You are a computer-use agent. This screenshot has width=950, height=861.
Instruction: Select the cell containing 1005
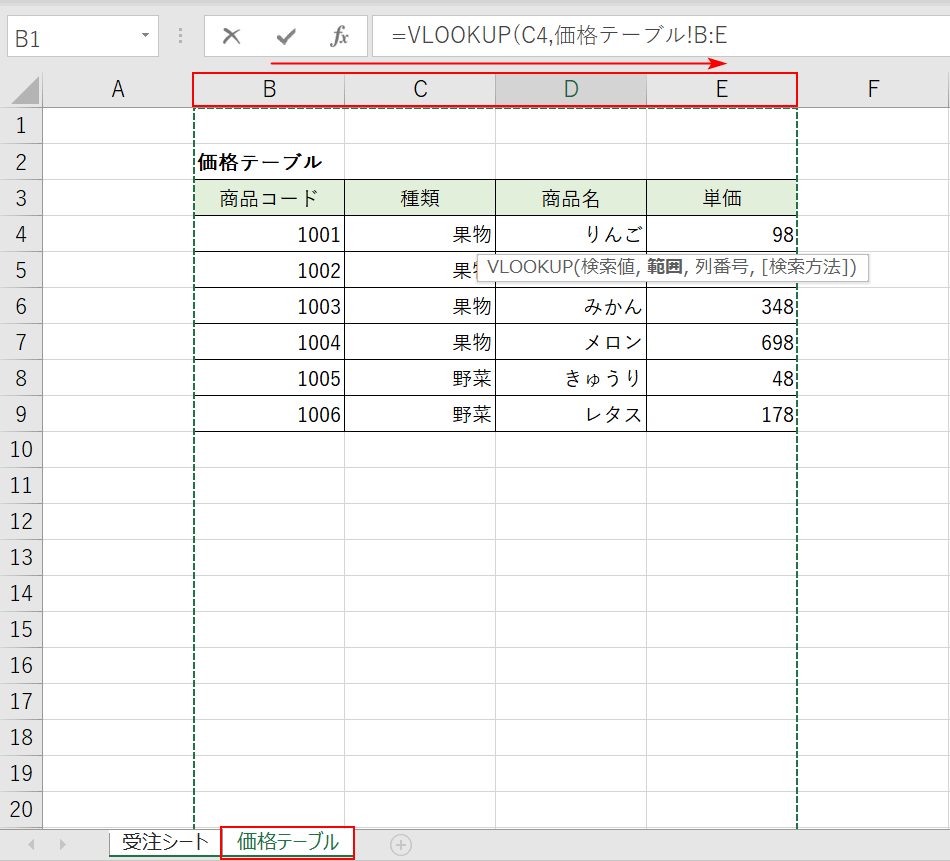269,378
